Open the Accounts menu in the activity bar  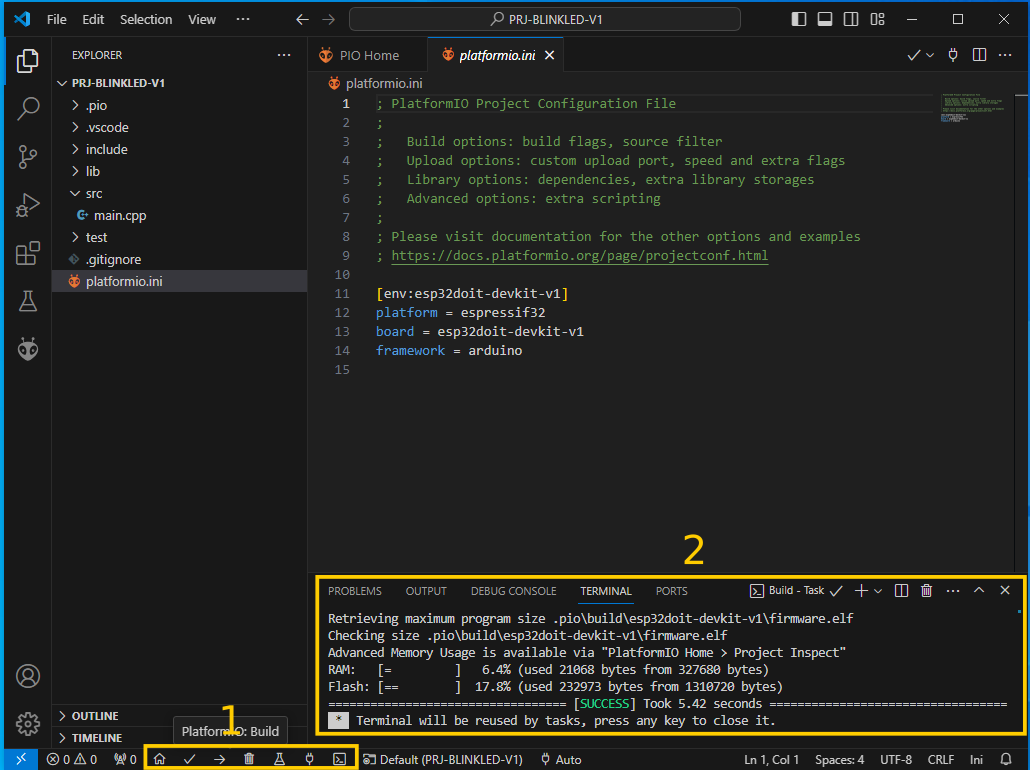(28, 676)
